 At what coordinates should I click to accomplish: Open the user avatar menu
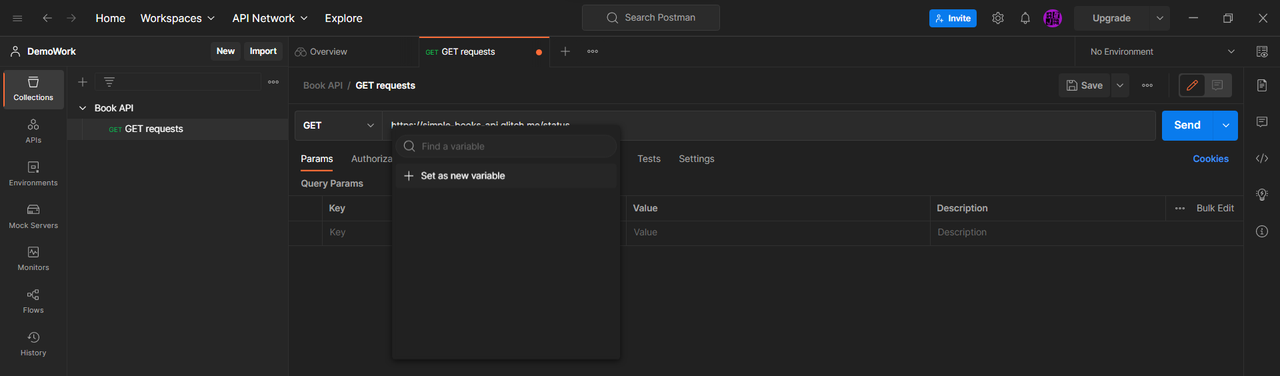tap(1053, 18)
